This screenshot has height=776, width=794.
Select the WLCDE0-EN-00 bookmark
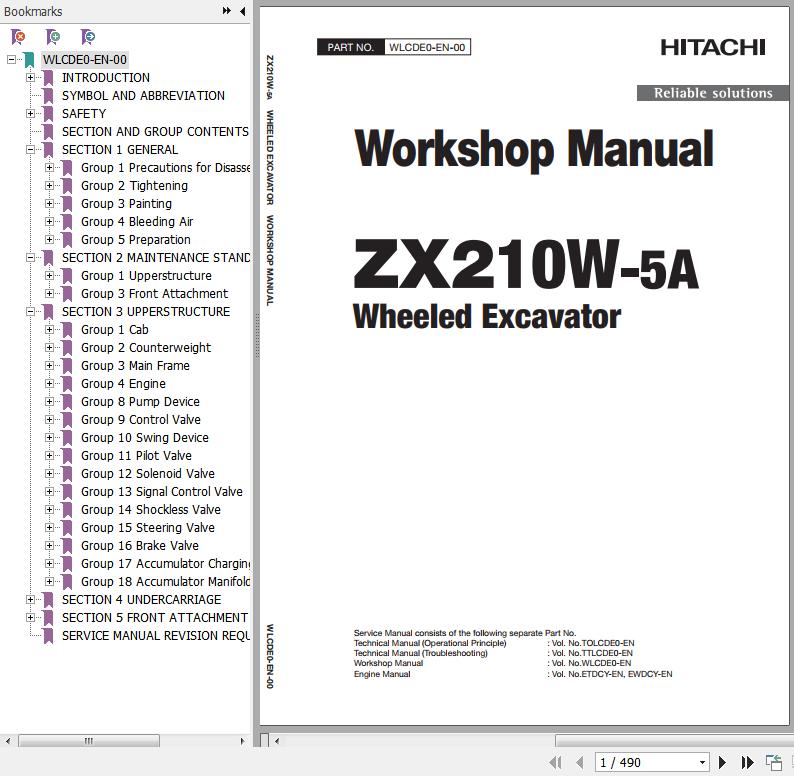85,60
